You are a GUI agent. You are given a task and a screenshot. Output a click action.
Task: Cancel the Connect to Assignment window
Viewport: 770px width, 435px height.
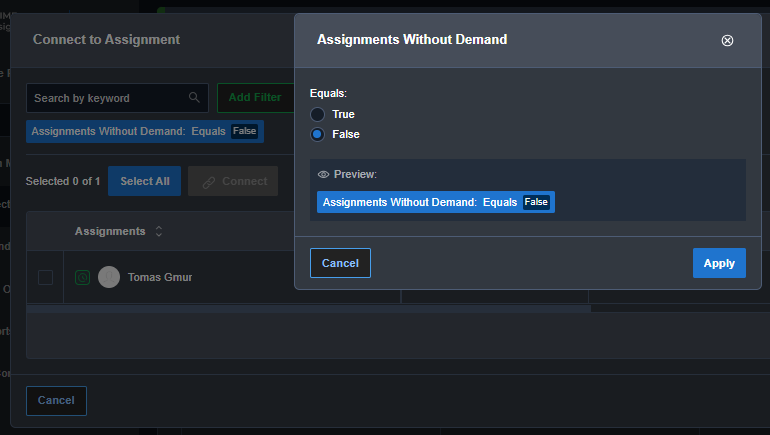tap(56, 400)
